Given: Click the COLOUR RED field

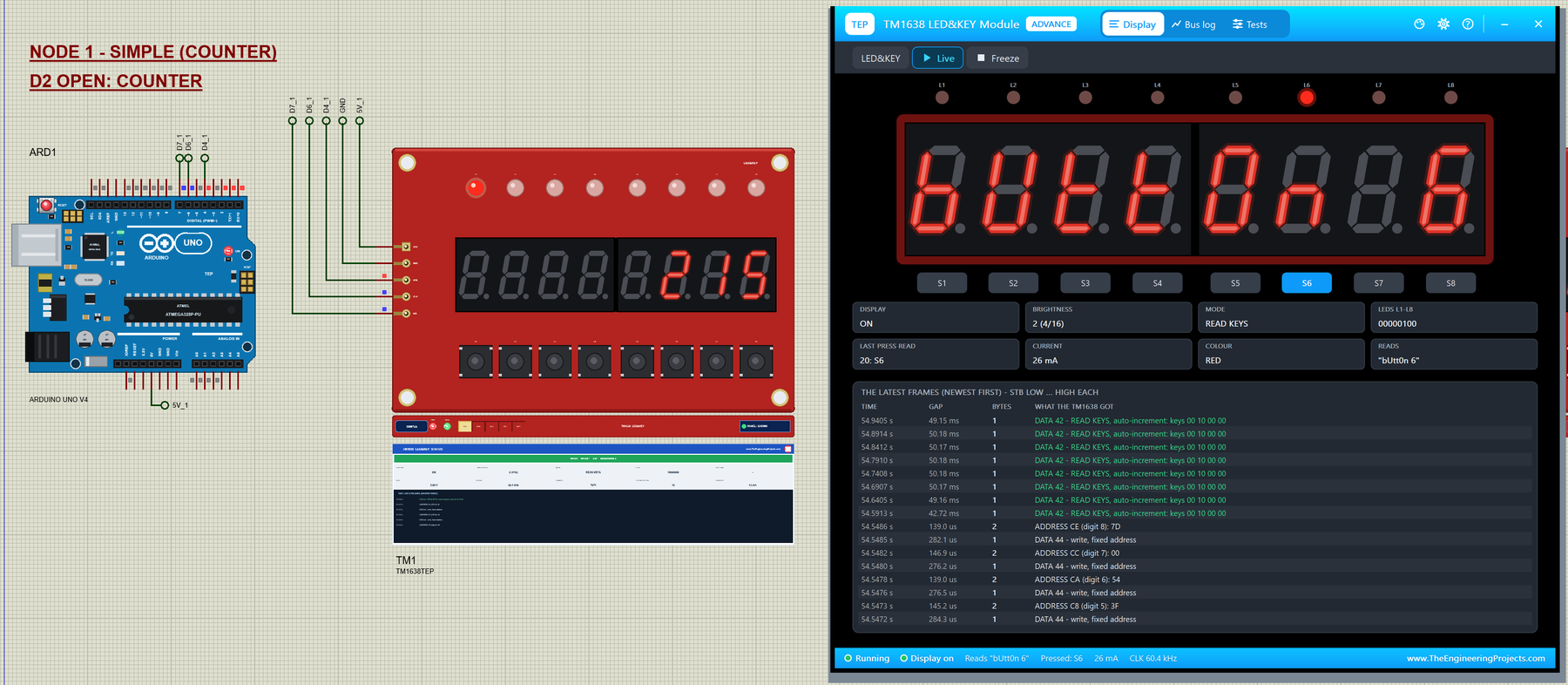Looking at the screenshot, I should pyautogui.click(x=1281, y=354).
